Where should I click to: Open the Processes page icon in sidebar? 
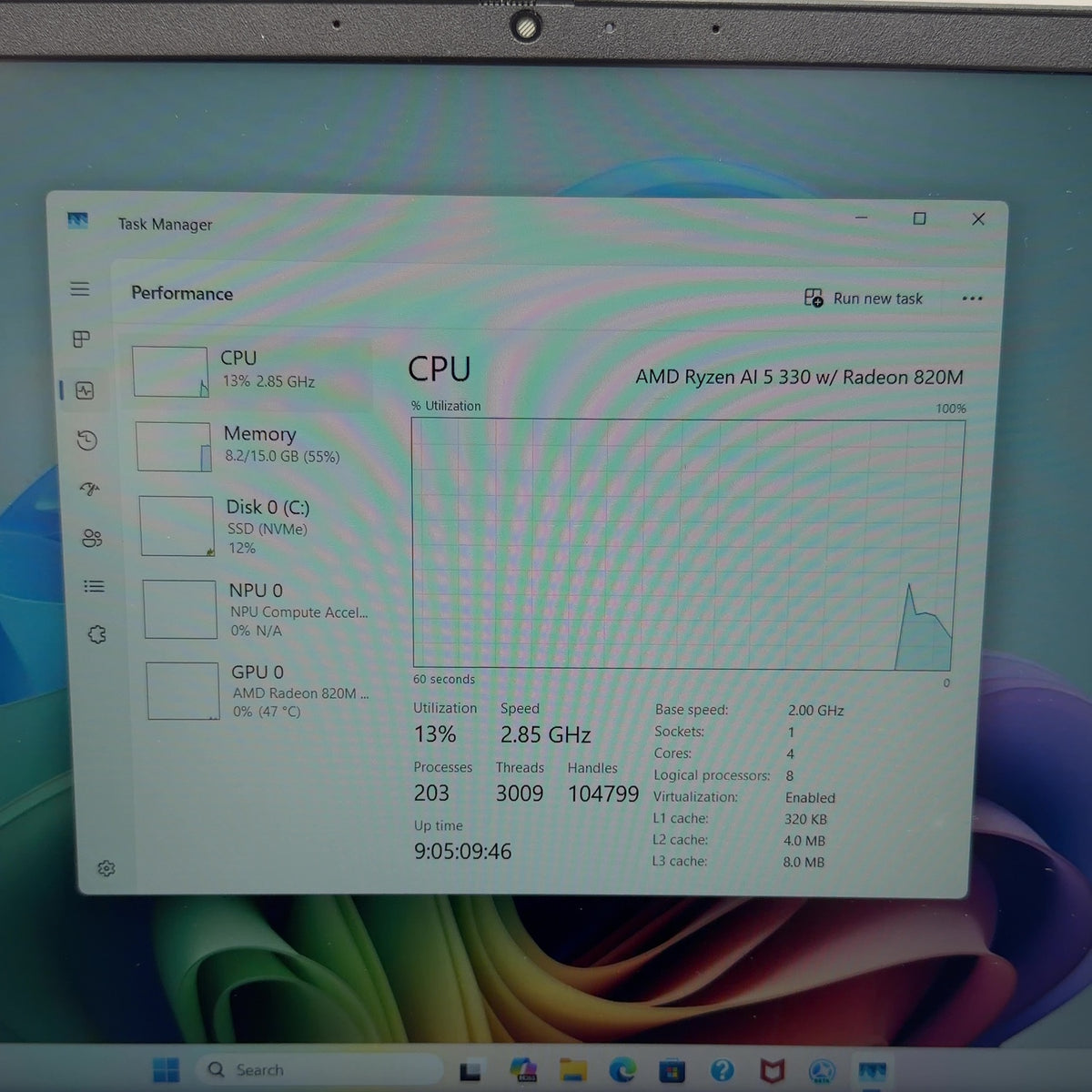point(81,339)
